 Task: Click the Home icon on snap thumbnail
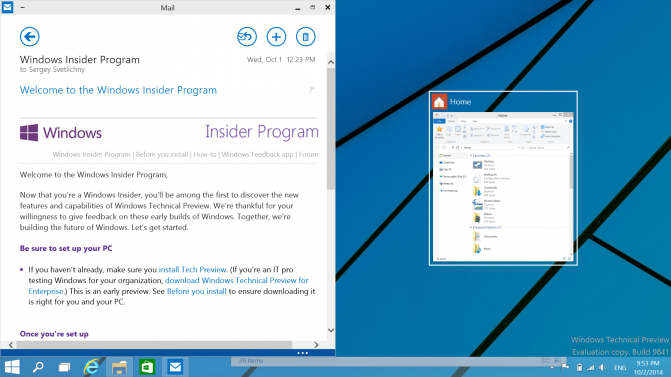(x=439, y=102)
